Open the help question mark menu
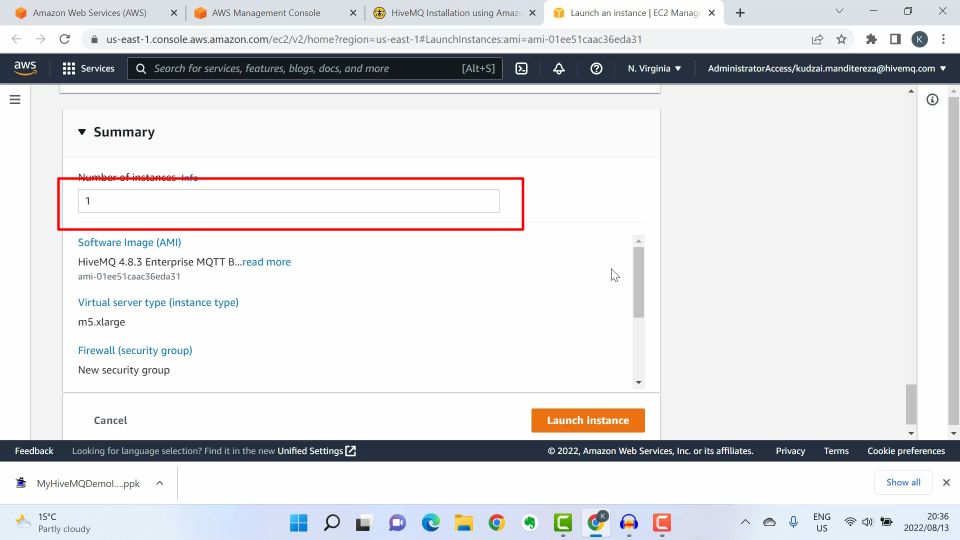 pos(596,69)
